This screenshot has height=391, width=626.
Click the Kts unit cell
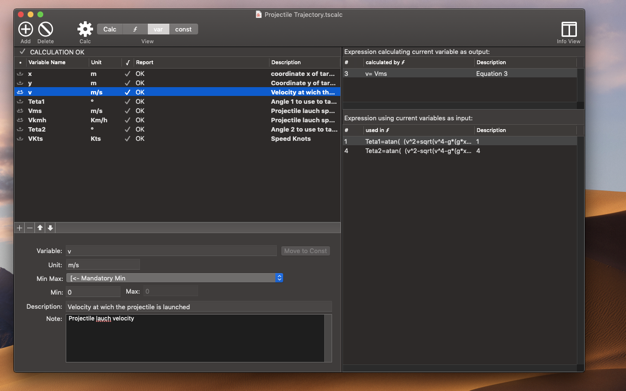coord(95,139)
